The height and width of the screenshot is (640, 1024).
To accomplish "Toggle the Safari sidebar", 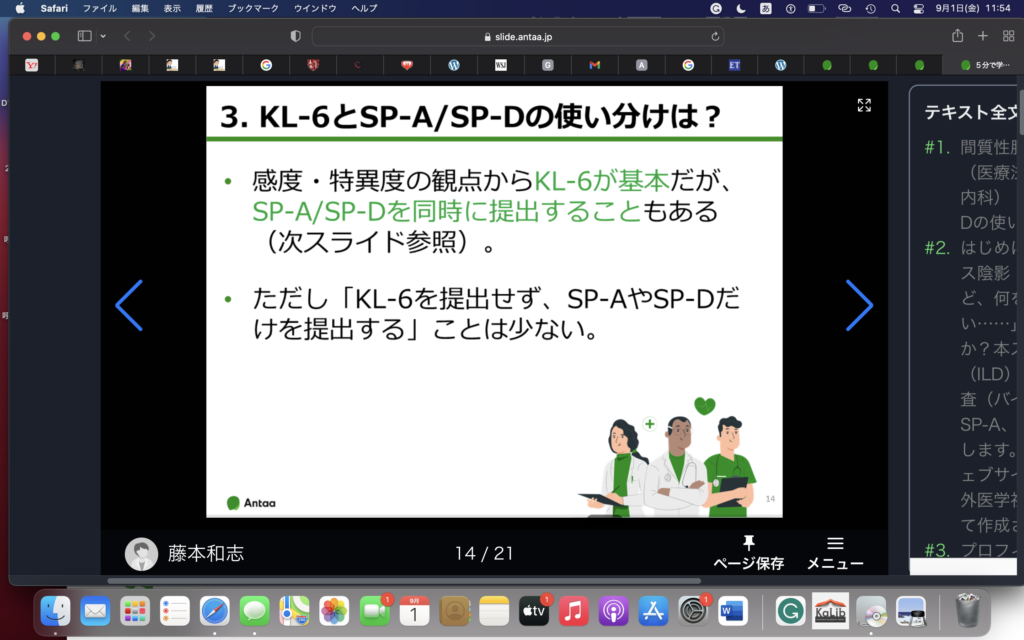I will click(x=84, y=36).
